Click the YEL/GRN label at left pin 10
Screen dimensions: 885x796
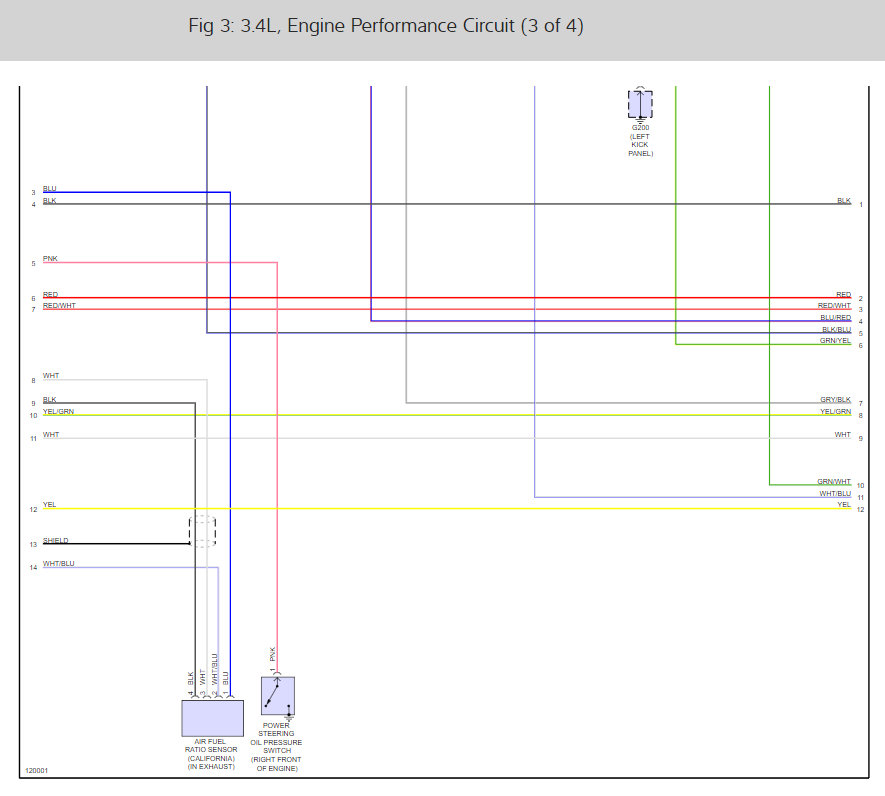(x=58, y=411)
